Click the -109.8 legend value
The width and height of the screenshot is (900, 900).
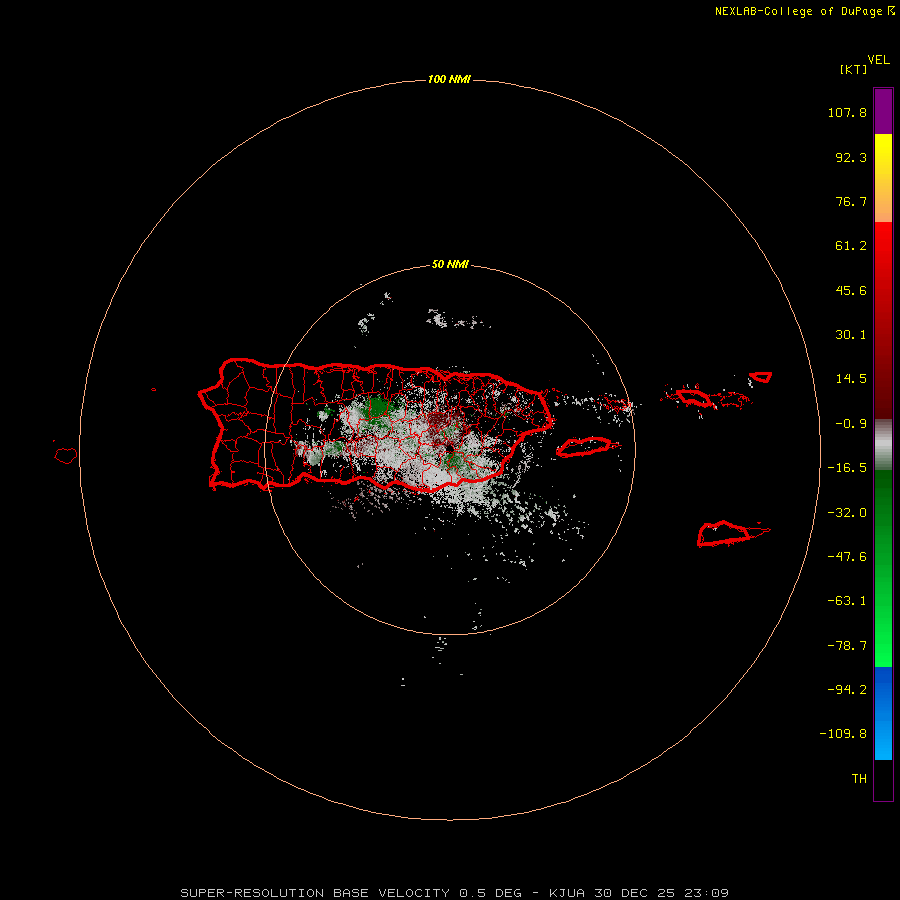pyautogui.click(x=843, y=734)
